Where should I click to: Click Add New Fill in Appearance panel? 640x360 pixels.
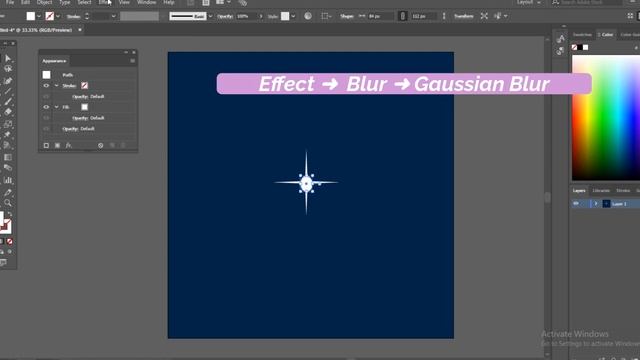(58, 145)
